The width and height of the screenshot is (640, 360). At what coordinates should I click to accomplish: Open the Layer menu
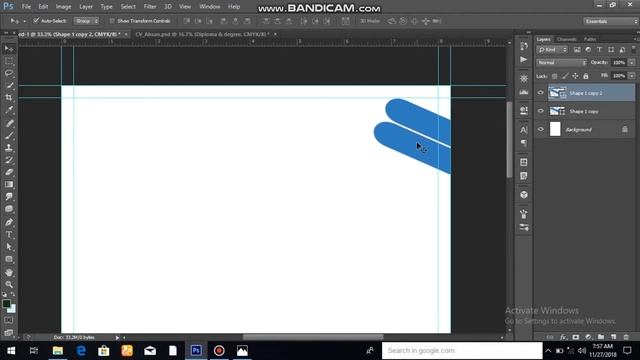coord(86,7)
